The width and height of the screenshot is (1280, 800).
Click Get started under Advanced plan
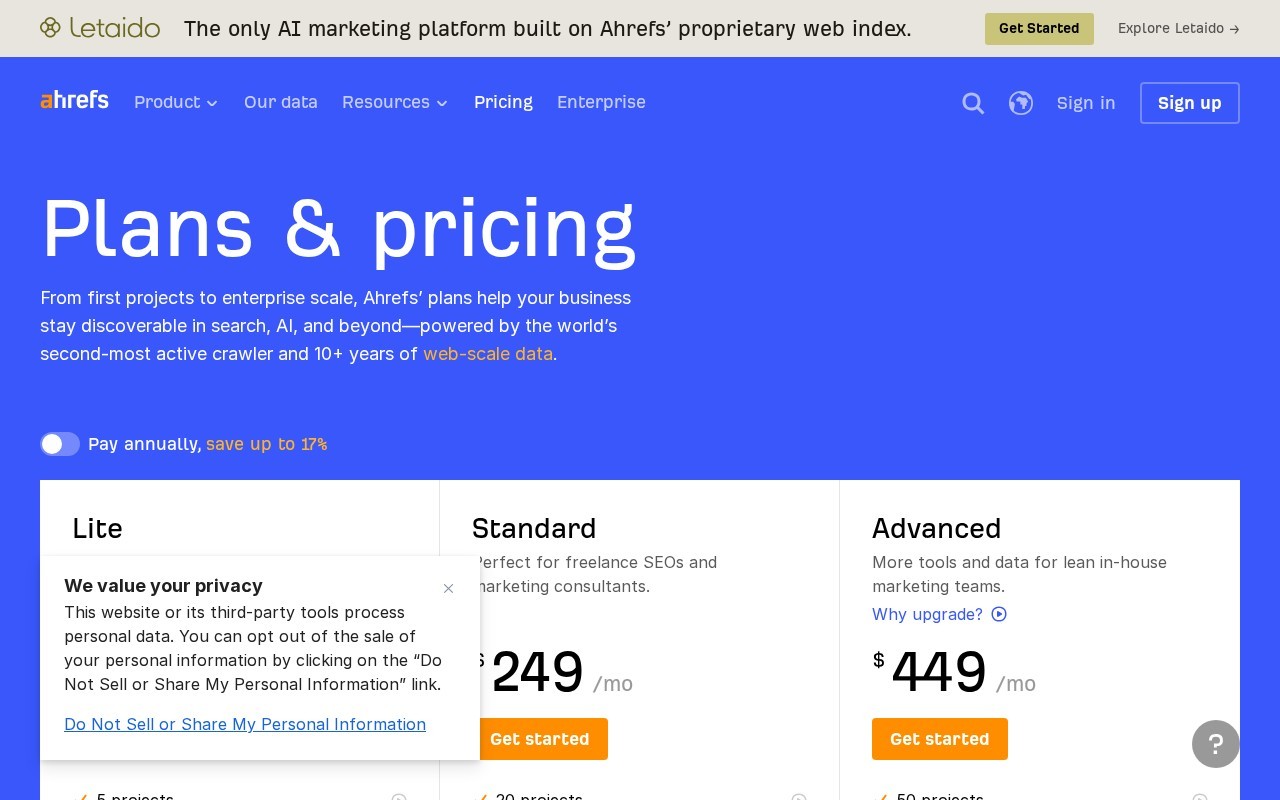[x=940, y=739]
